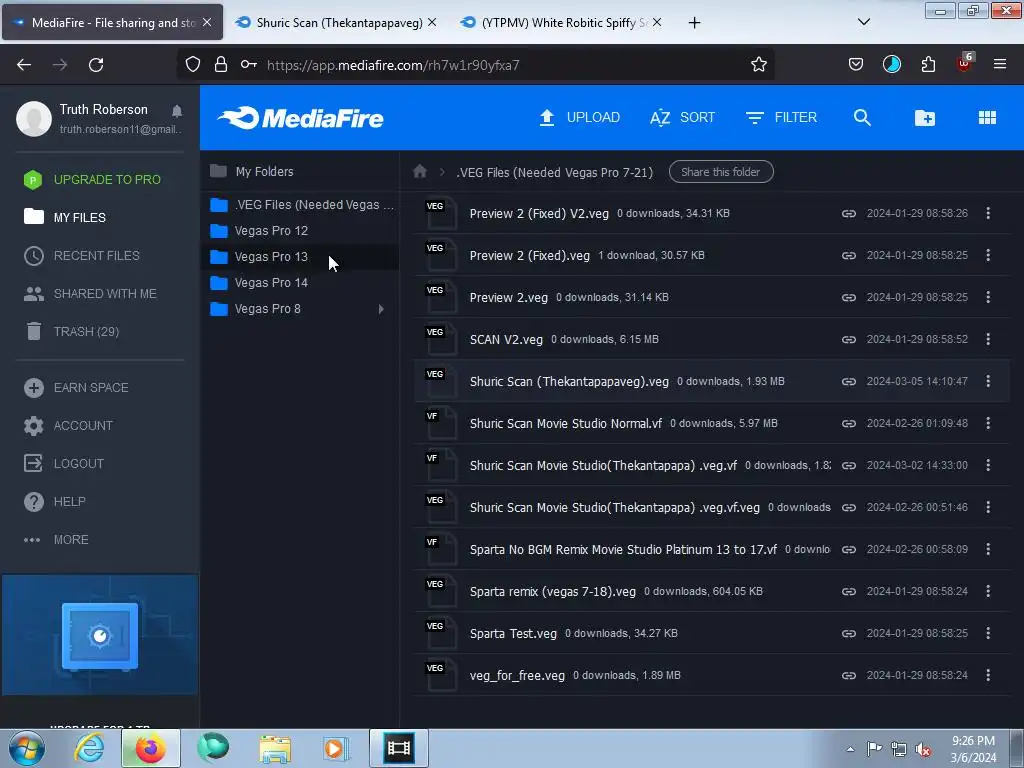Click Logout in the sidebar

(x=64, y=464)
